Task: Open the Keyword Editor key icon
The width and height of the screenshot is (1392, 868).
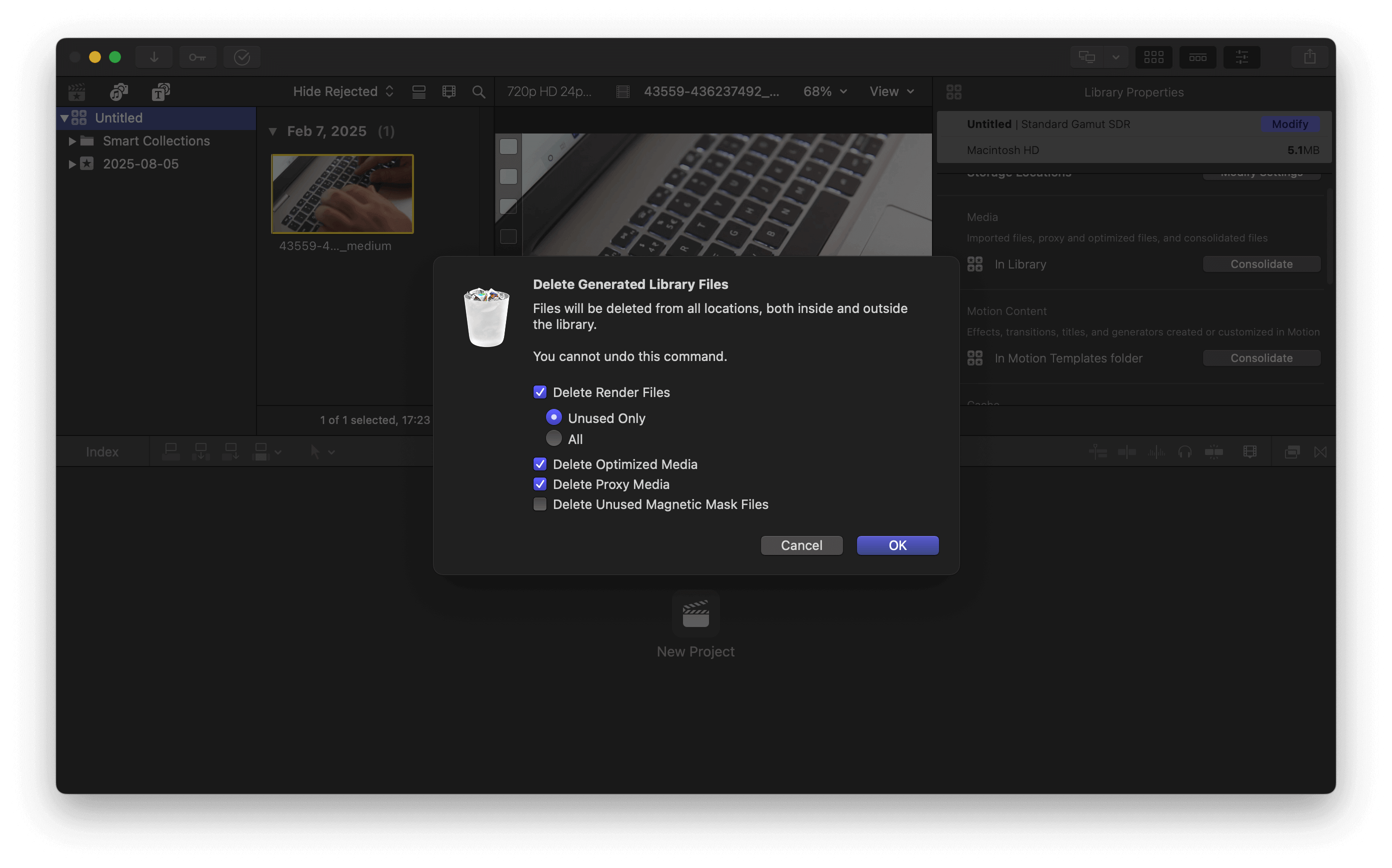Action: click(197, 57)
